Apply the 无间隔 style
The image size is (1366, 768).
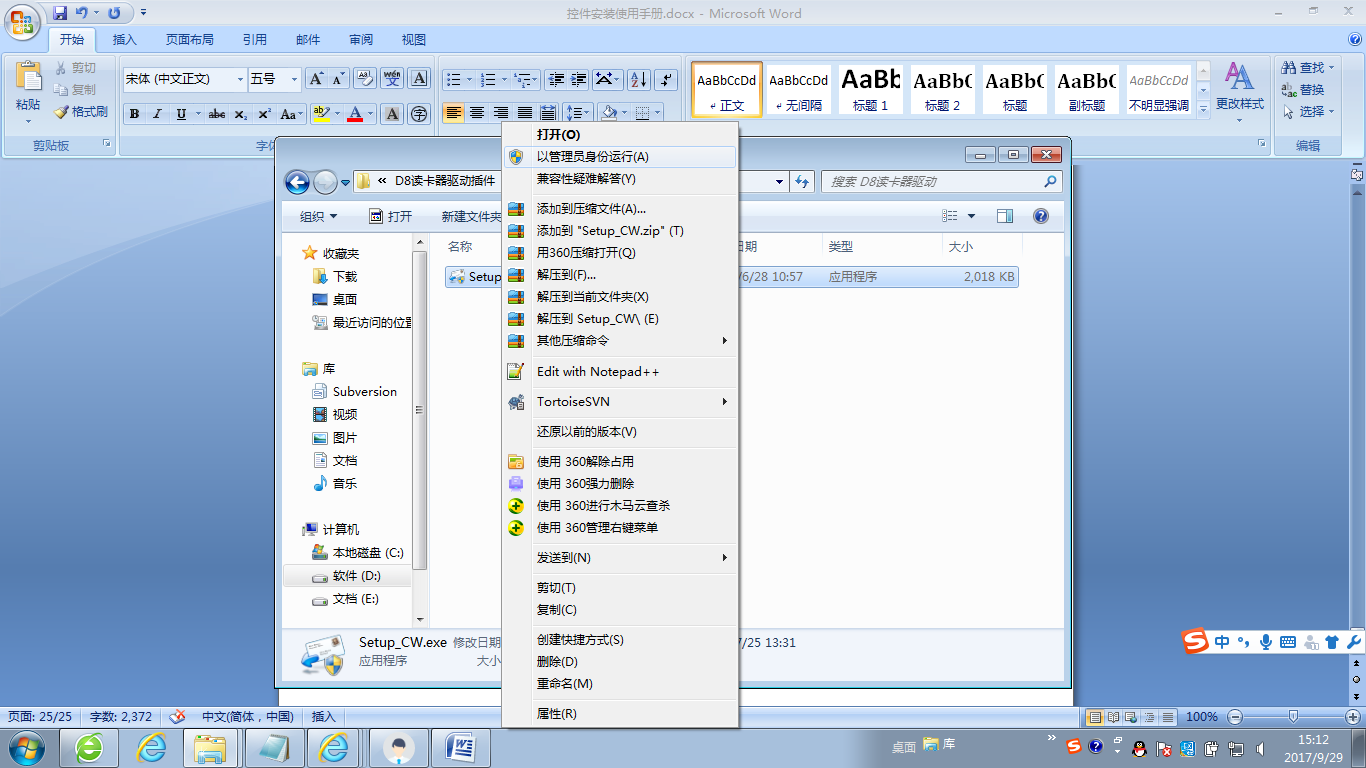pyautogui.click(x=798, y=89)
